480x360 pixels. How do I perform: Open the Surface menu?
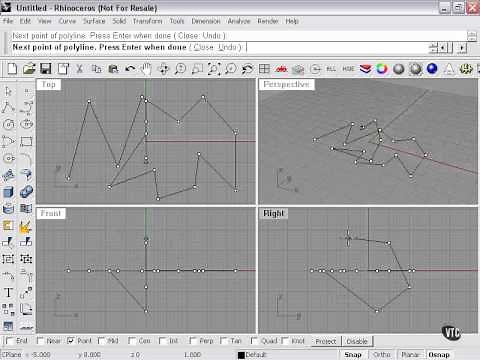click(x=94, y=21)
